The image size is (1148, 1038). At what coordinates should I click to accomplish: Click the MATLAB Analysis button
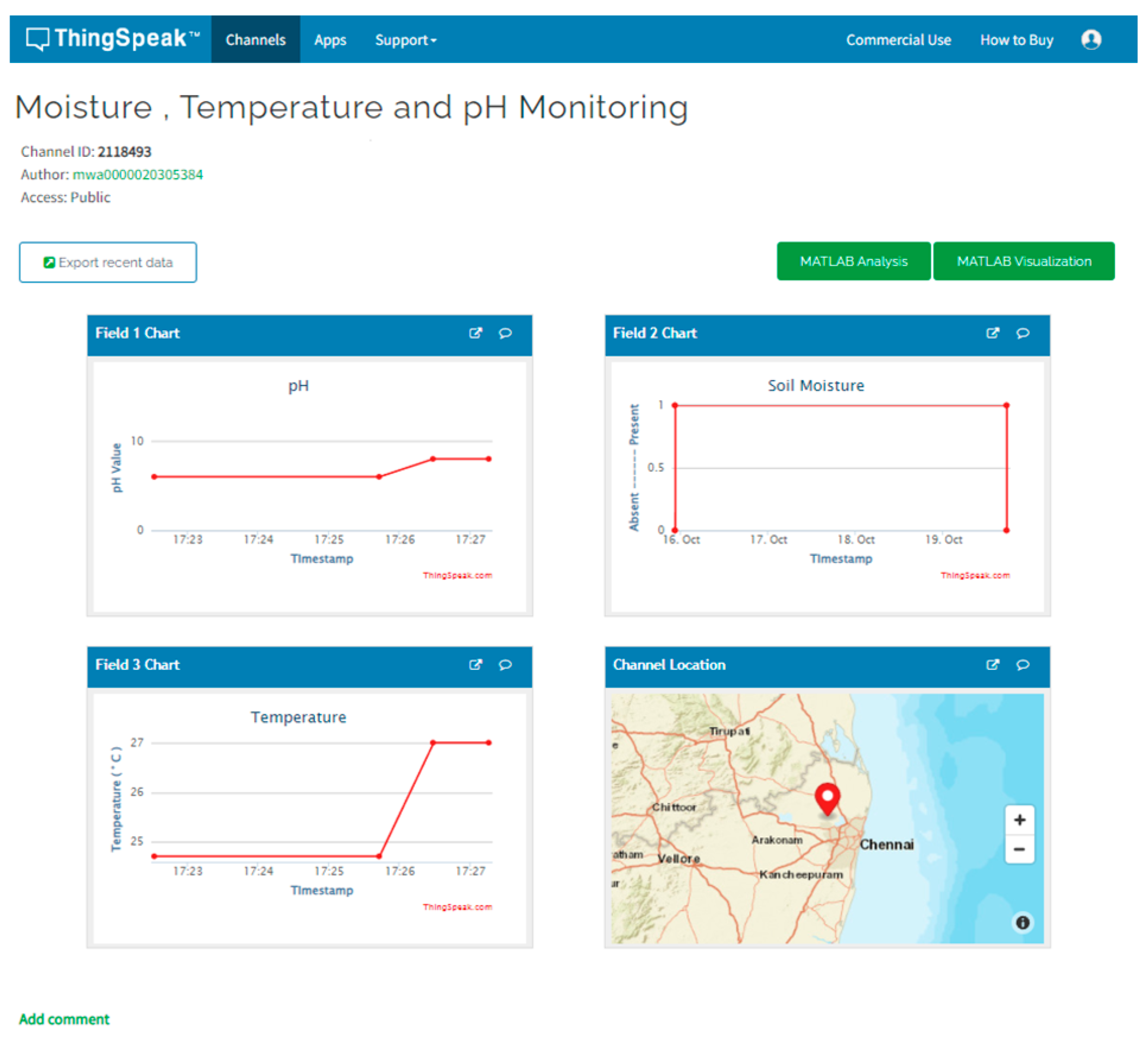(853, 261)
